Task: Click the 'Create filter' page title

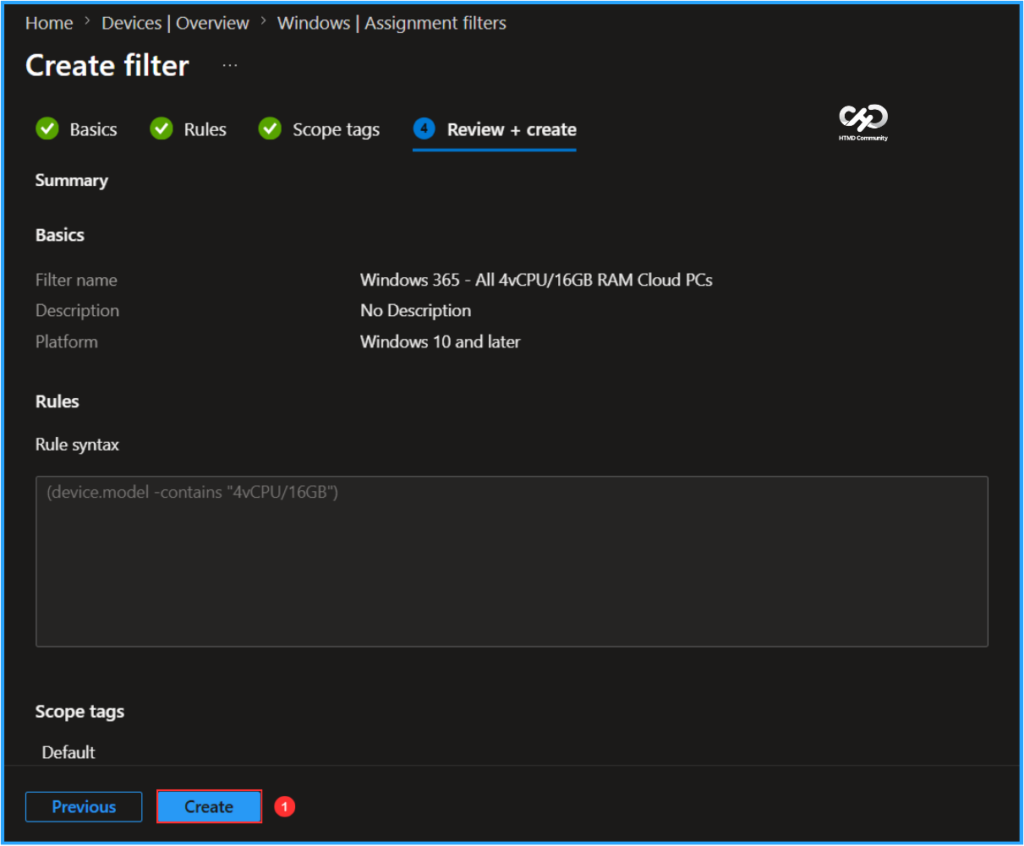Action: [107, 65]
